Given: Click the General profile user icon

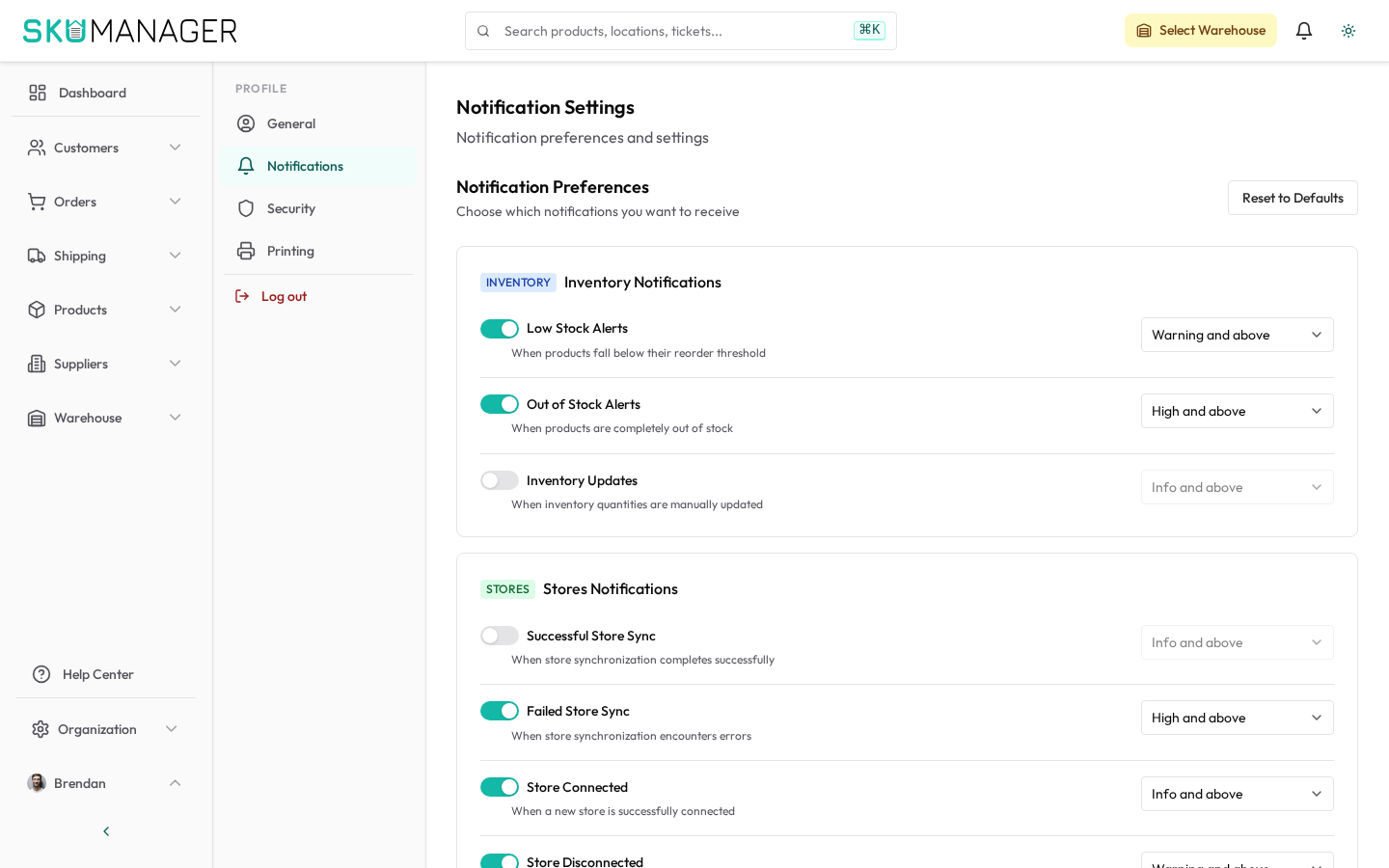Looking at the screenshot, I should pyautogui.click(x=246, y=123).
